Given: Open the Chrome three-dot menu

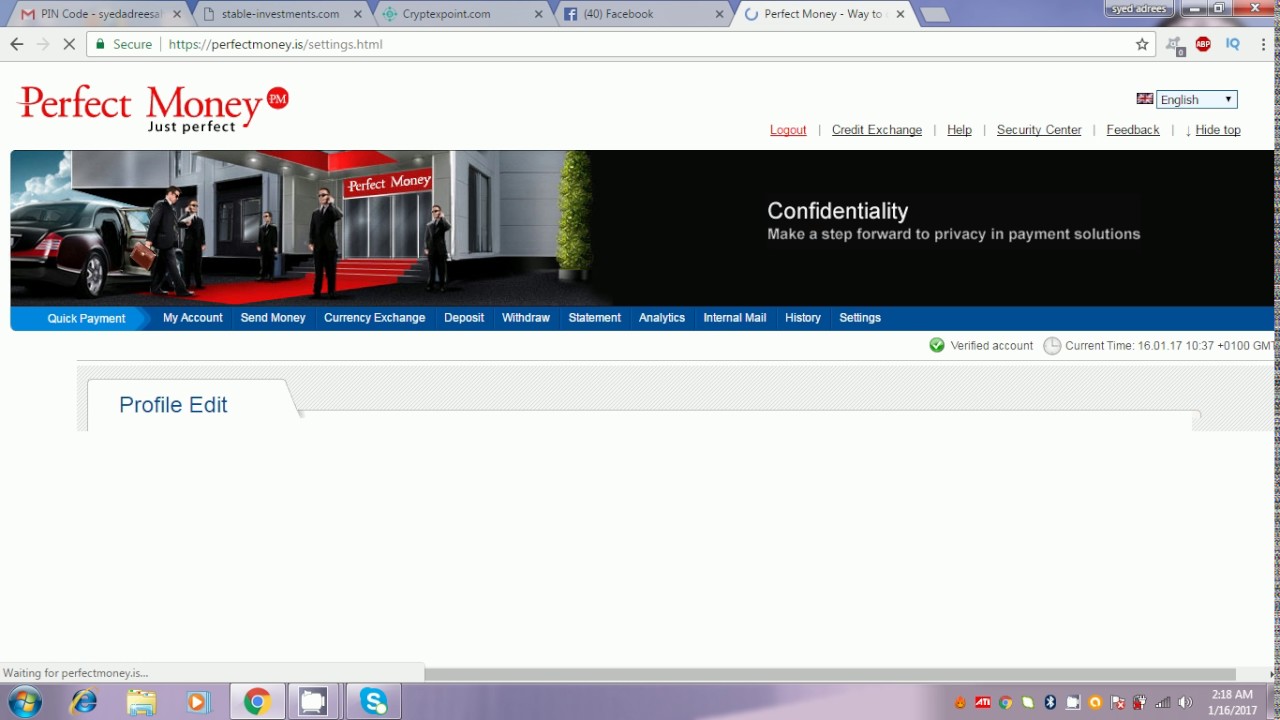Looking at the screenshot, I should click(1262, 44).
